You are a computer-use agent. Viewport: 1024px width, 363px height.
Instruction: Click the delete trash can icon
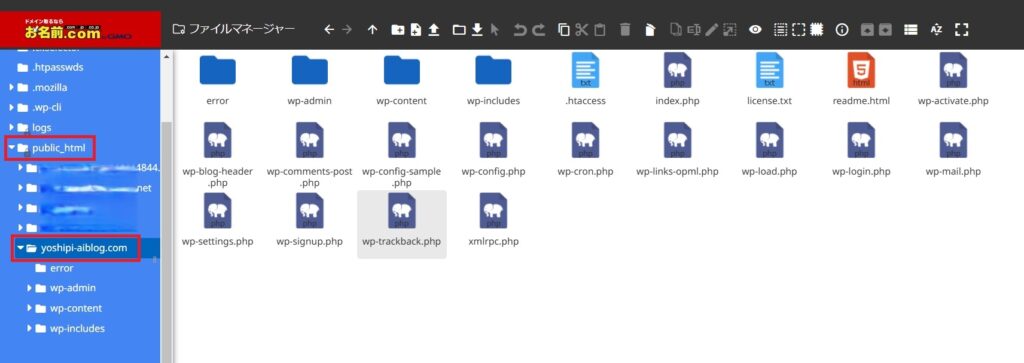pos(625,29)
